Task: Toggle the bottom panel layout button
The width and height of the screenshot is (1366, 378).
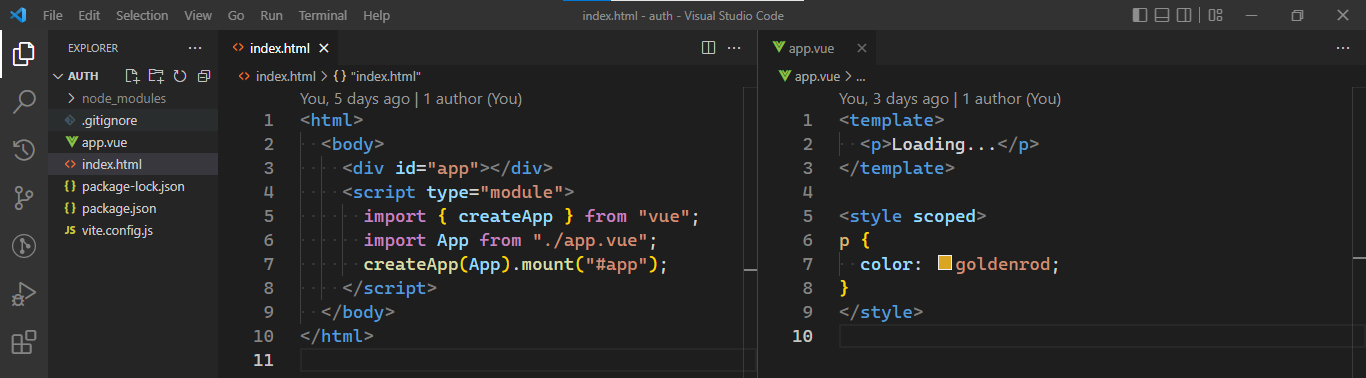Action: [x=1162, y=15]
